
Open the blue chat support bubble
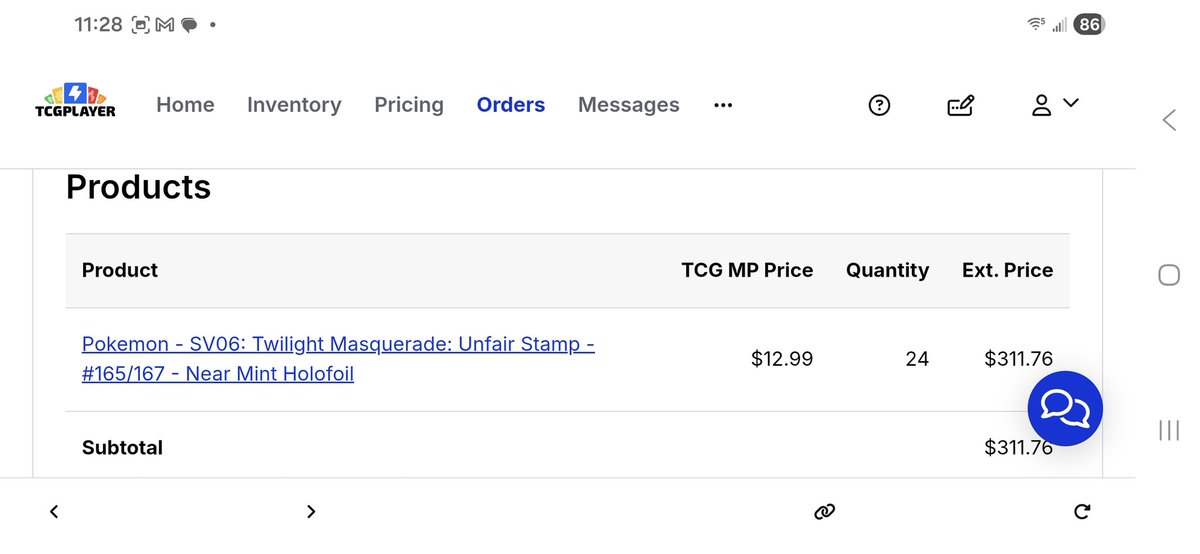pyautogui.click(x=1065, y=408)
